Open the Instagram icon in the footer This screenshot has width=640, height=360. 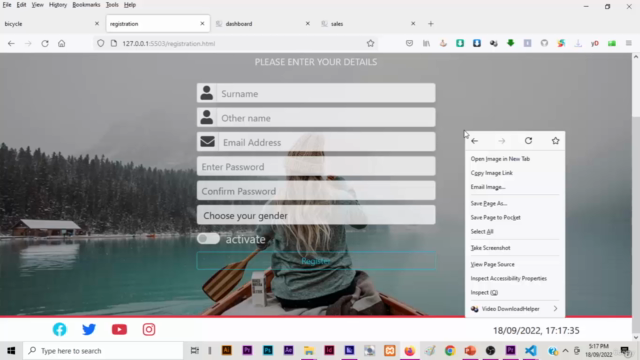click(149, 329)
